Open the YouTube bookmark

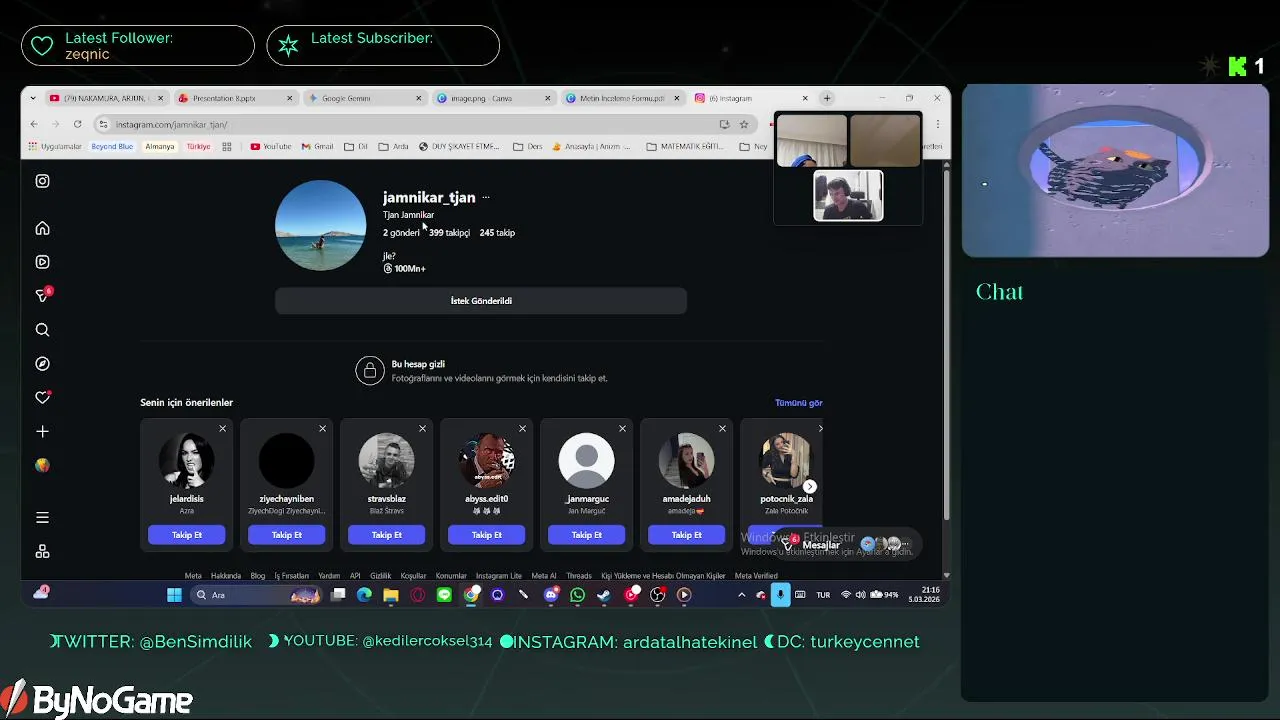pos(271,146)
